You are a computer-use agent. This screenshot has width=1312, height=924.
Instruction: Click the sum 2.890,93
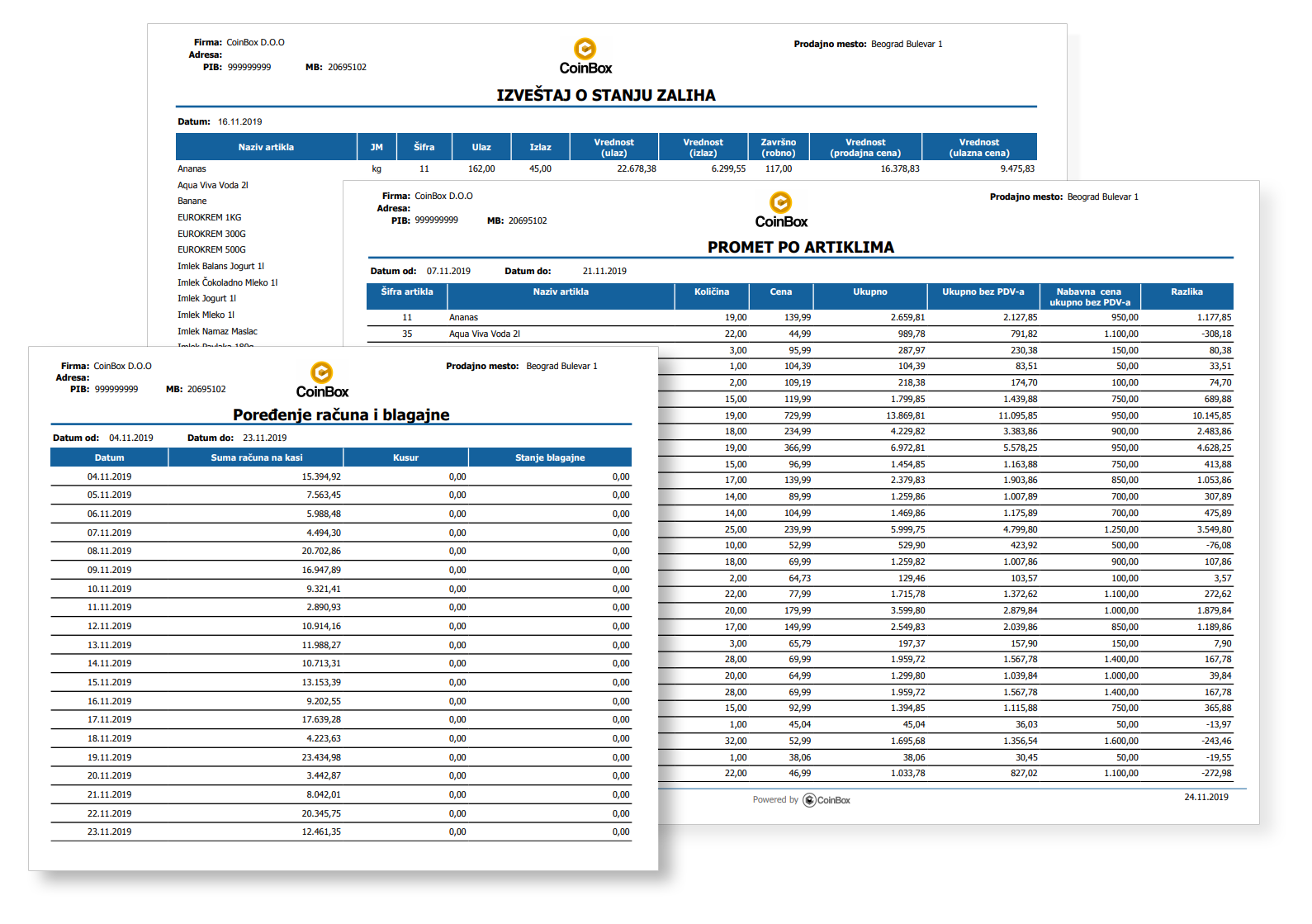point(324,607)
